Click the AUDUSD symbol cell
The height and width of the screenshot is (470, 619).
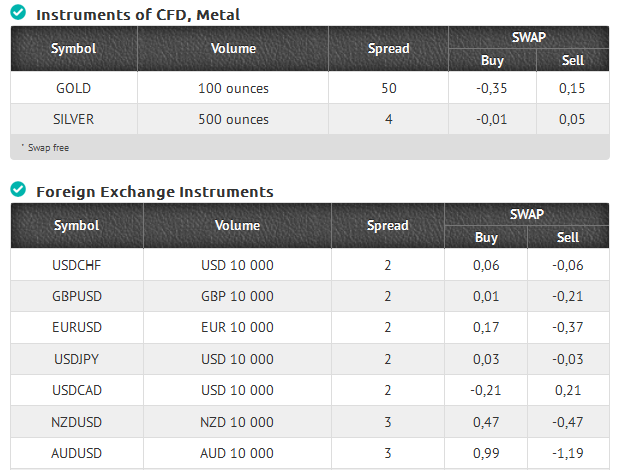[x=77, y=453]
